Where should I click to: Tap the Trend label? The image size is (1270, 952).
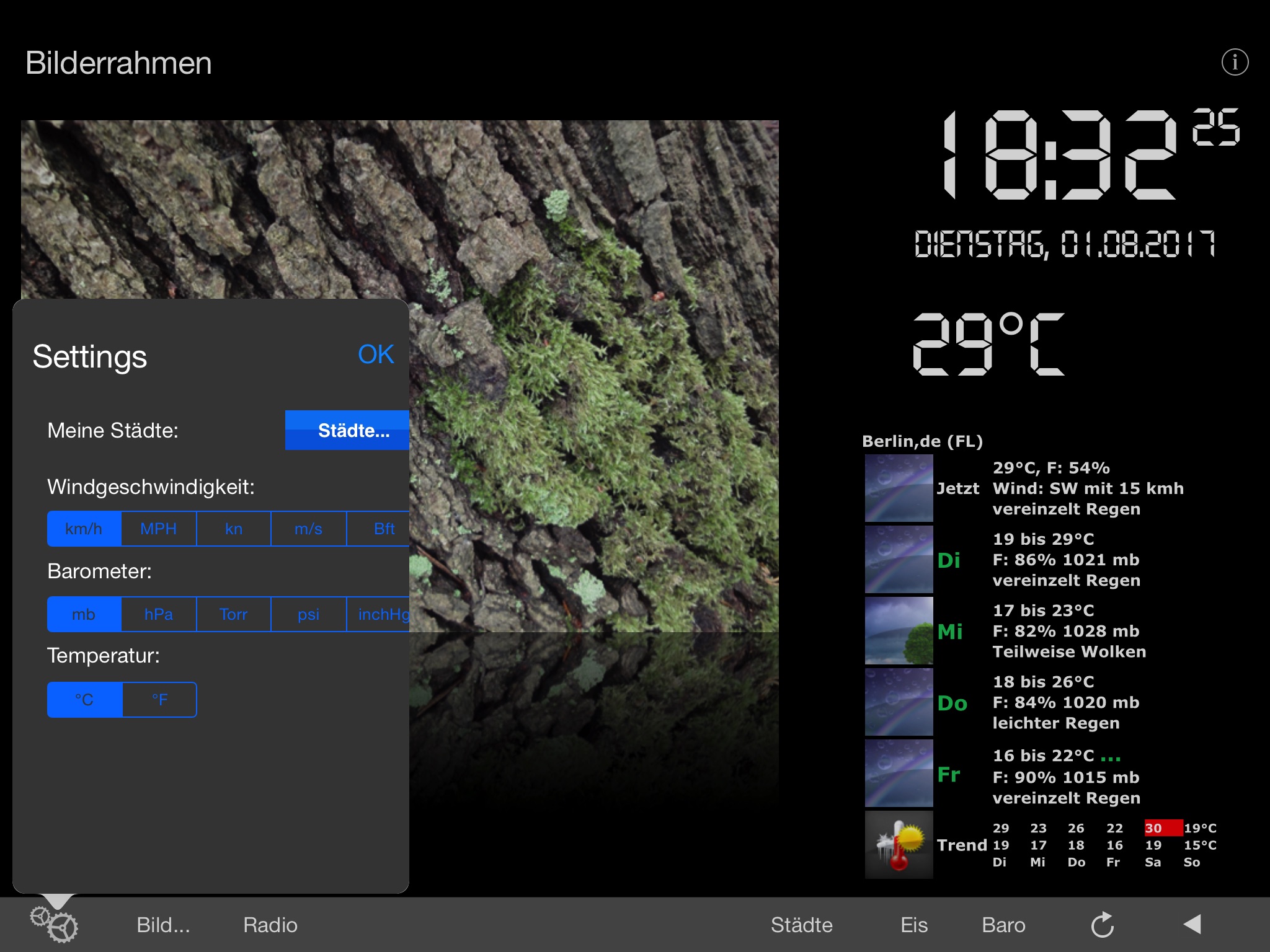click(x=961, y=845)
